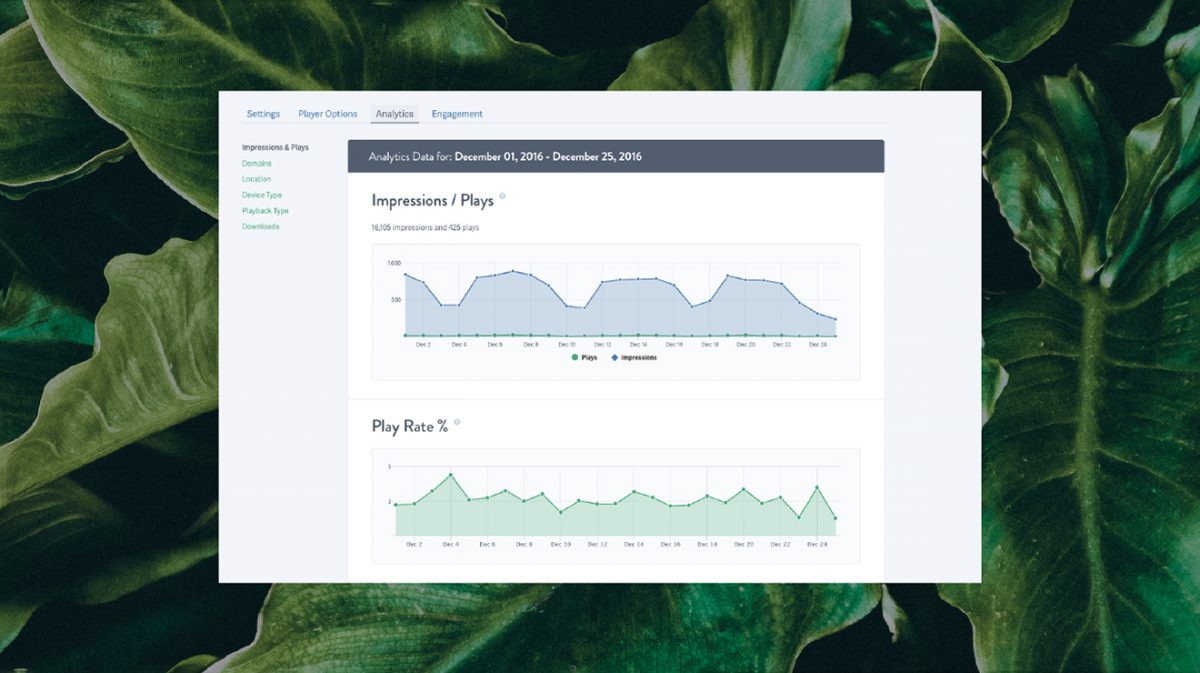Open the Downloads section
Image resolution: width=1200 pixels, height=673 pixels.
tap(260, 226)
